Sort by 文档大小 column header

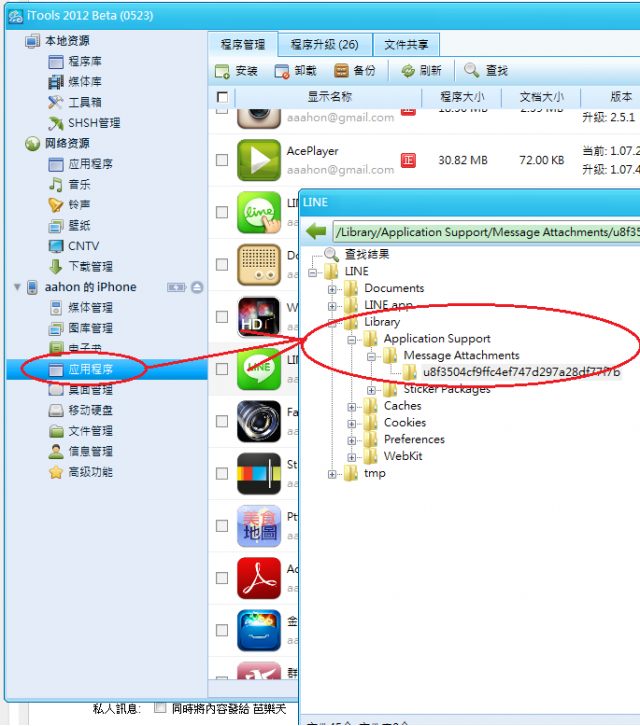541,97
